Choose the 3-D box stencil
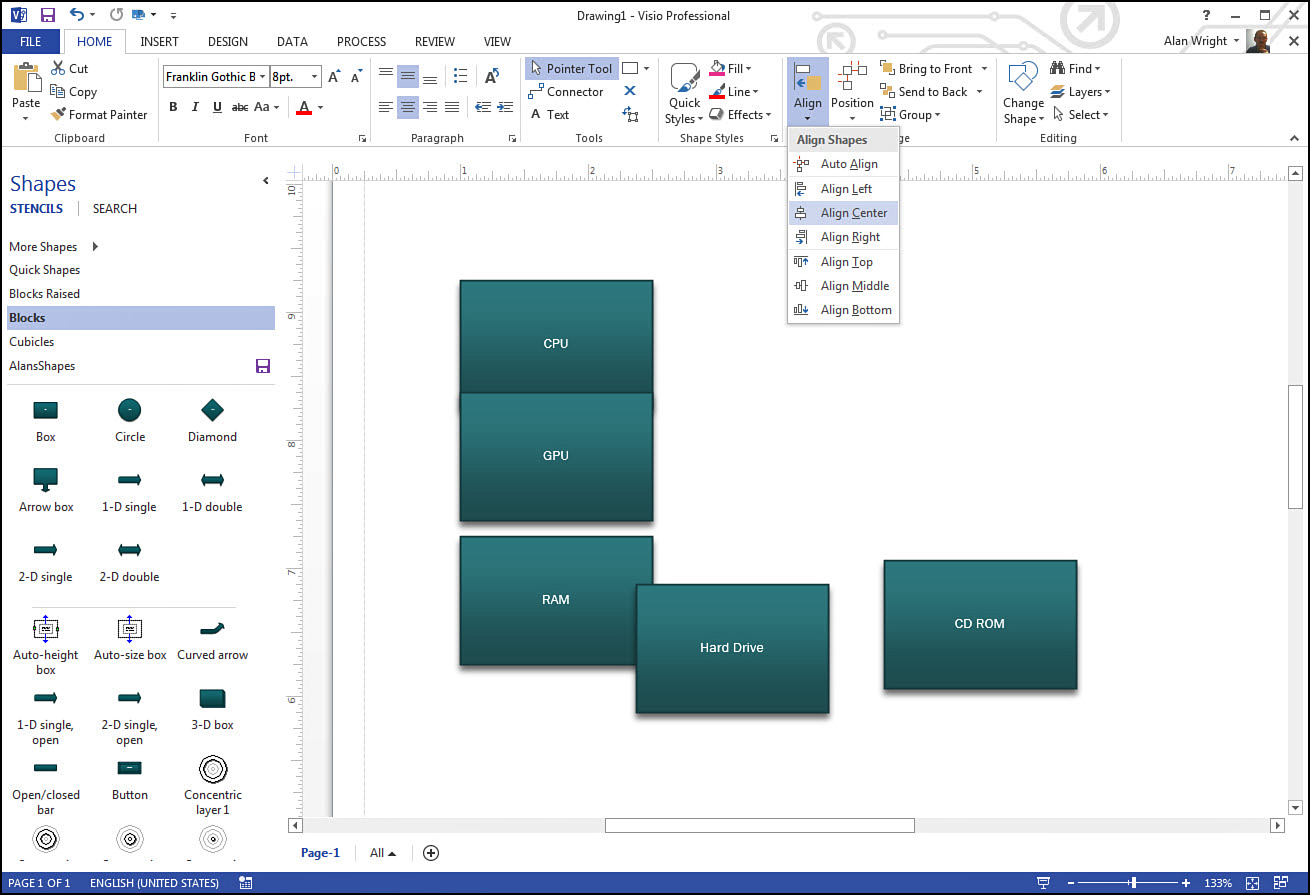Image resolution: width=1310 pixels, height=895 pixels. tap(212, 698)
